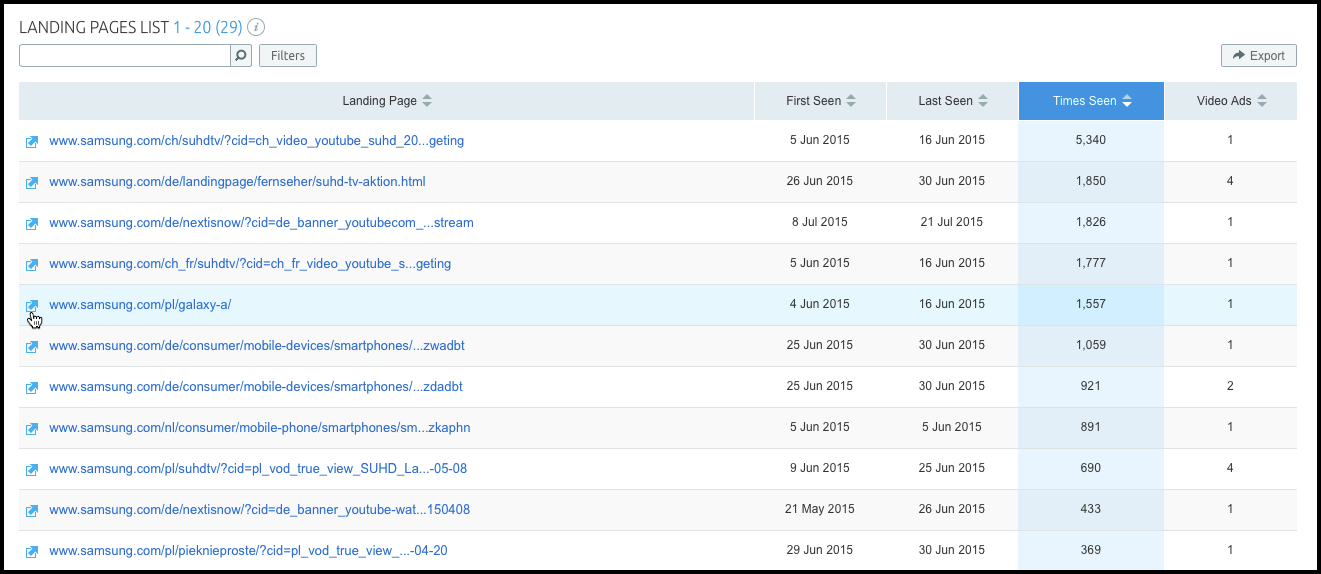Open link samsung.com/de/nextisnow de_banner_youtubecom
The width and height of the screenshot is (1321, 574).
(262, 223)
